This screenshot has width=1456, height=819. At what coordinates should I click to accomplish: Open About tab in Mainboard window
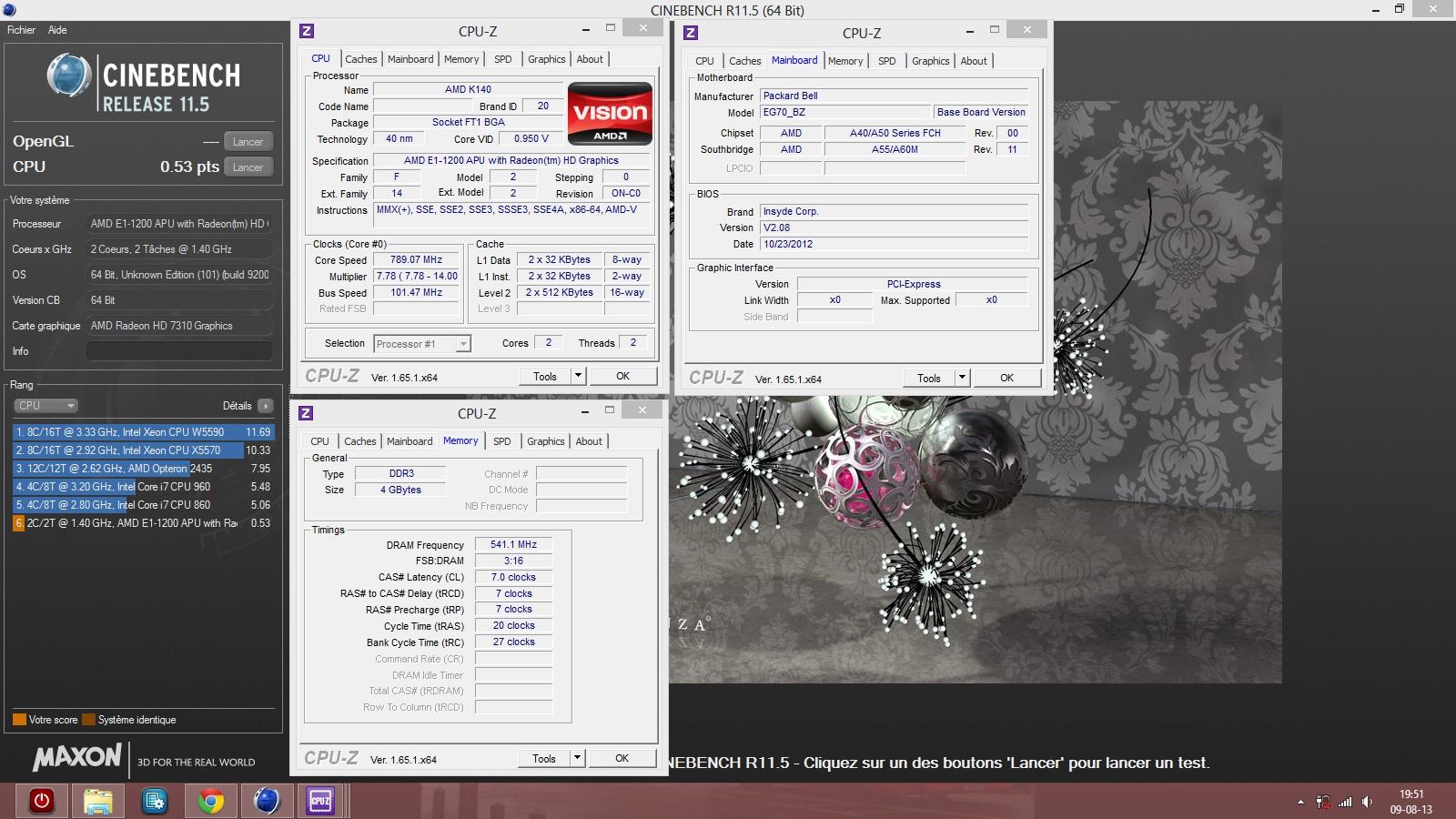974,61
